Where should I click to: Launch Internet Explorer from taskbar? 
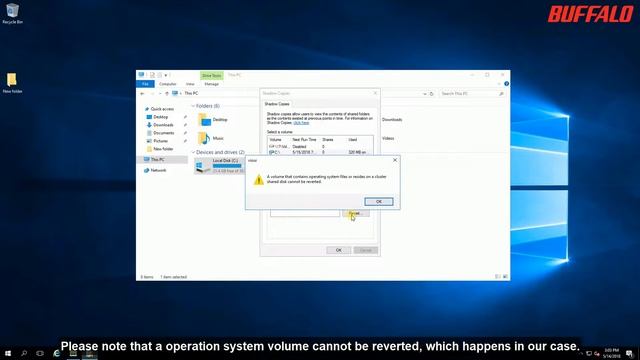tap(56, 353)
